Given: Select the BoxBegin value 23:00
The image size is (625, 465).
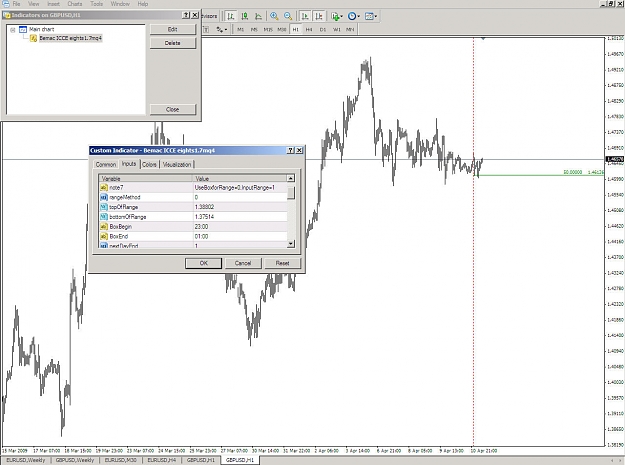Looking at the screenshot, I should (202, 227).
